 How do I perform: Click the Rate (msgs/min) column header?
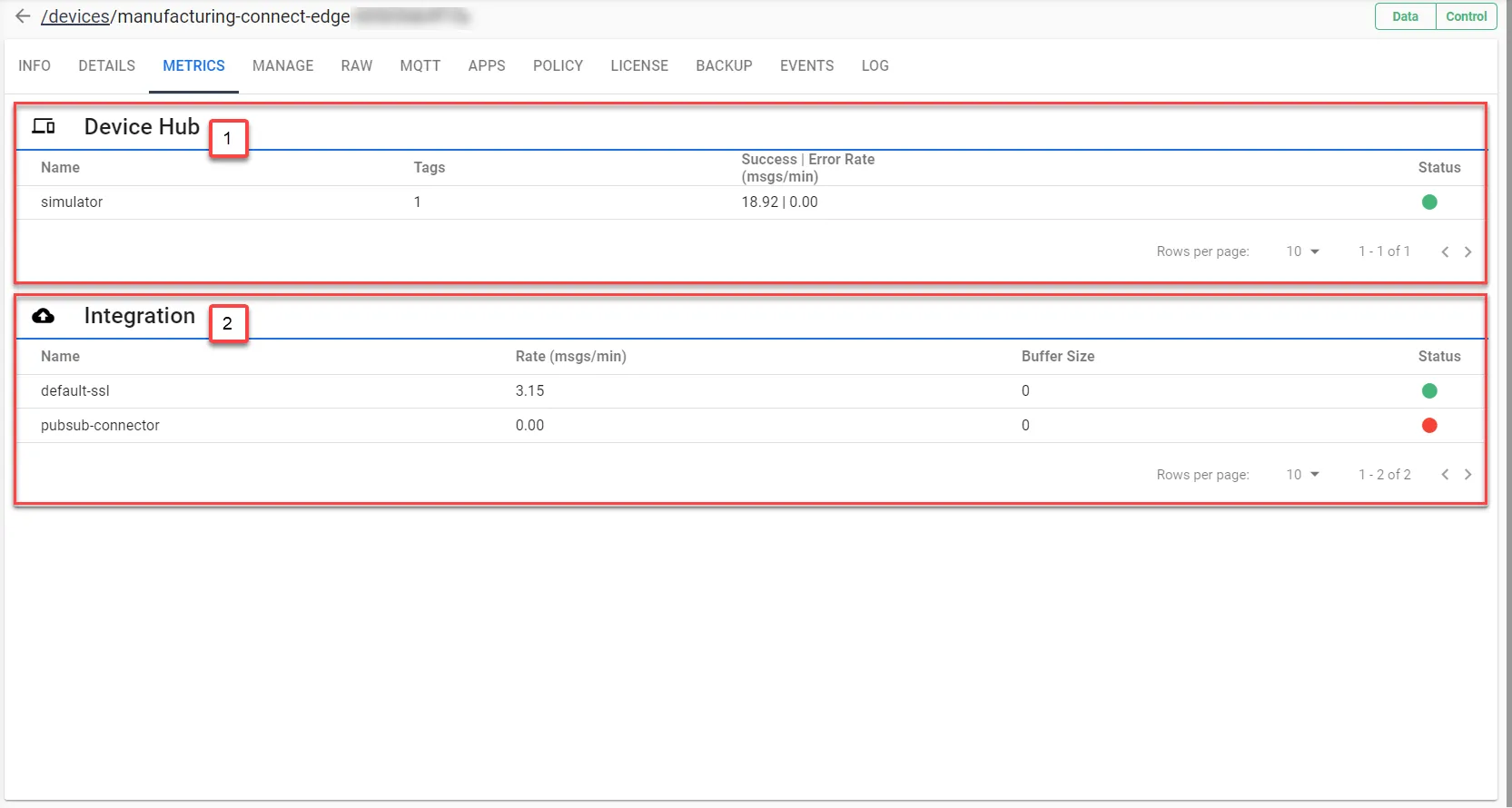[571, 356]
